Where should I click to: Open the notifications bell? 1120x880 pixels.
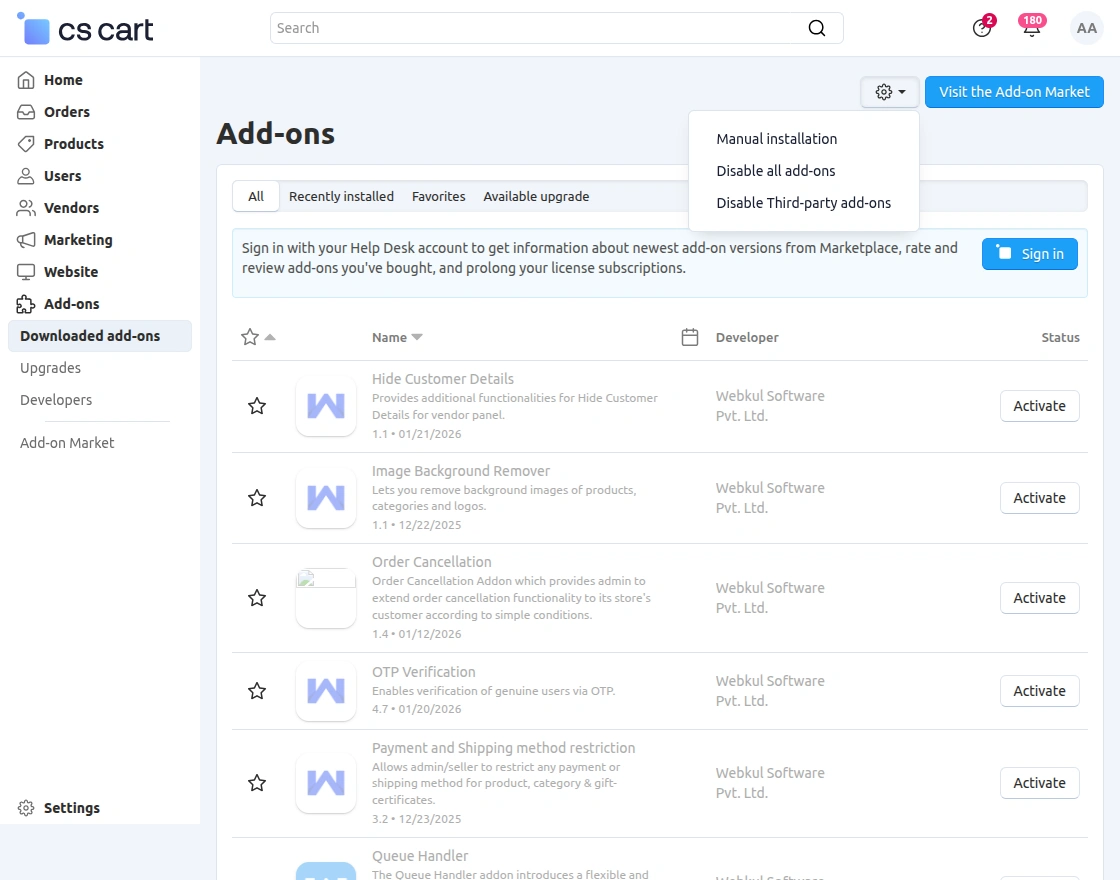1031,28
